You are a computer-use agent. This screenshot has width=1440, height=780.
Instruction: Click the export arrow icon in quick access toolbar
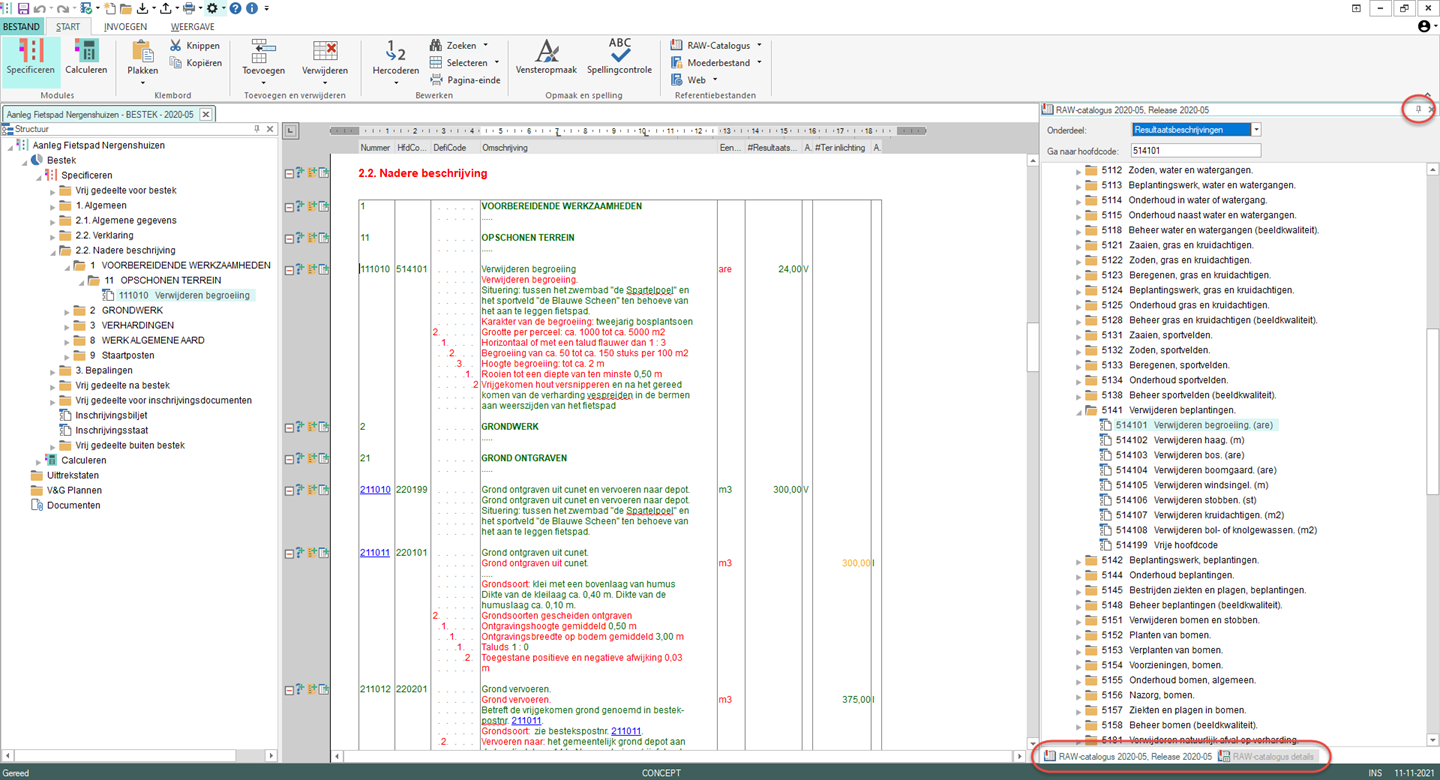(x=165, y=8)
